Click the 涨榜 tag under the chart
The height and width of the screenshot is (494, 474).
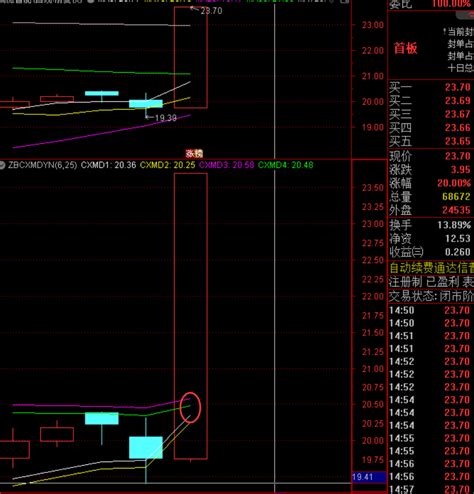click(x=194, y=154)
